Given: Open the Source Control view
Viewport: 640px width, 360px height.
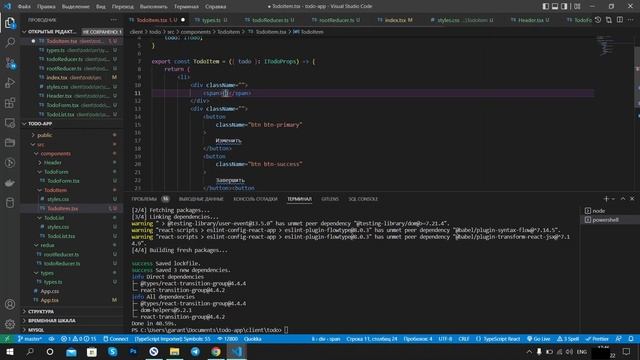Looking at the screenshot, I should tap(10, 63).
